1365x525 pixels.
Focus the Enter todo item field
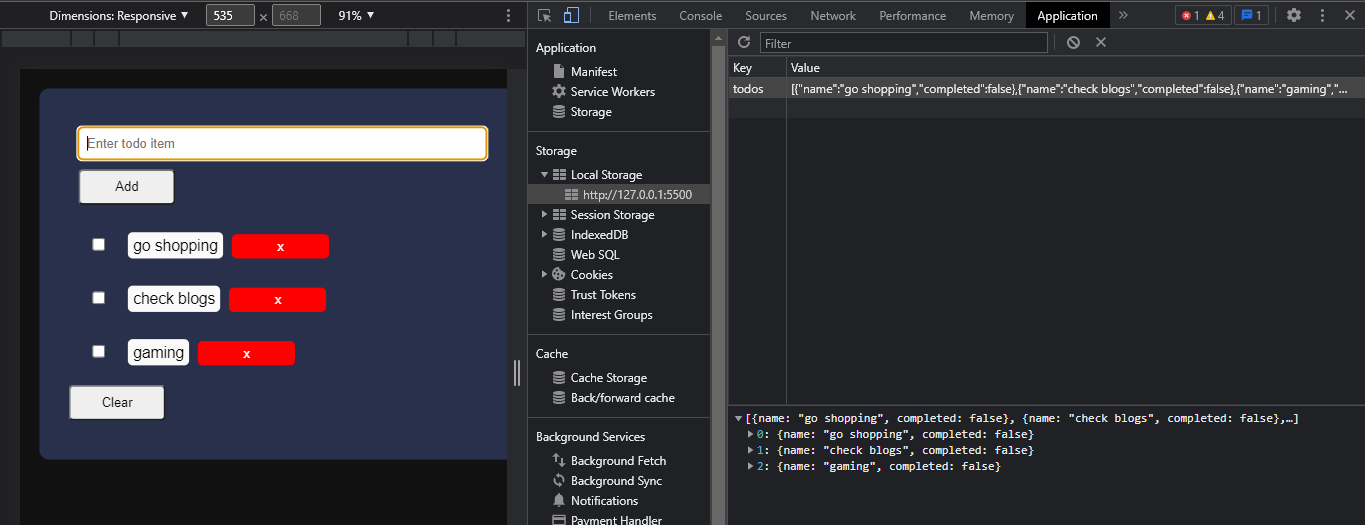[283, 143]
